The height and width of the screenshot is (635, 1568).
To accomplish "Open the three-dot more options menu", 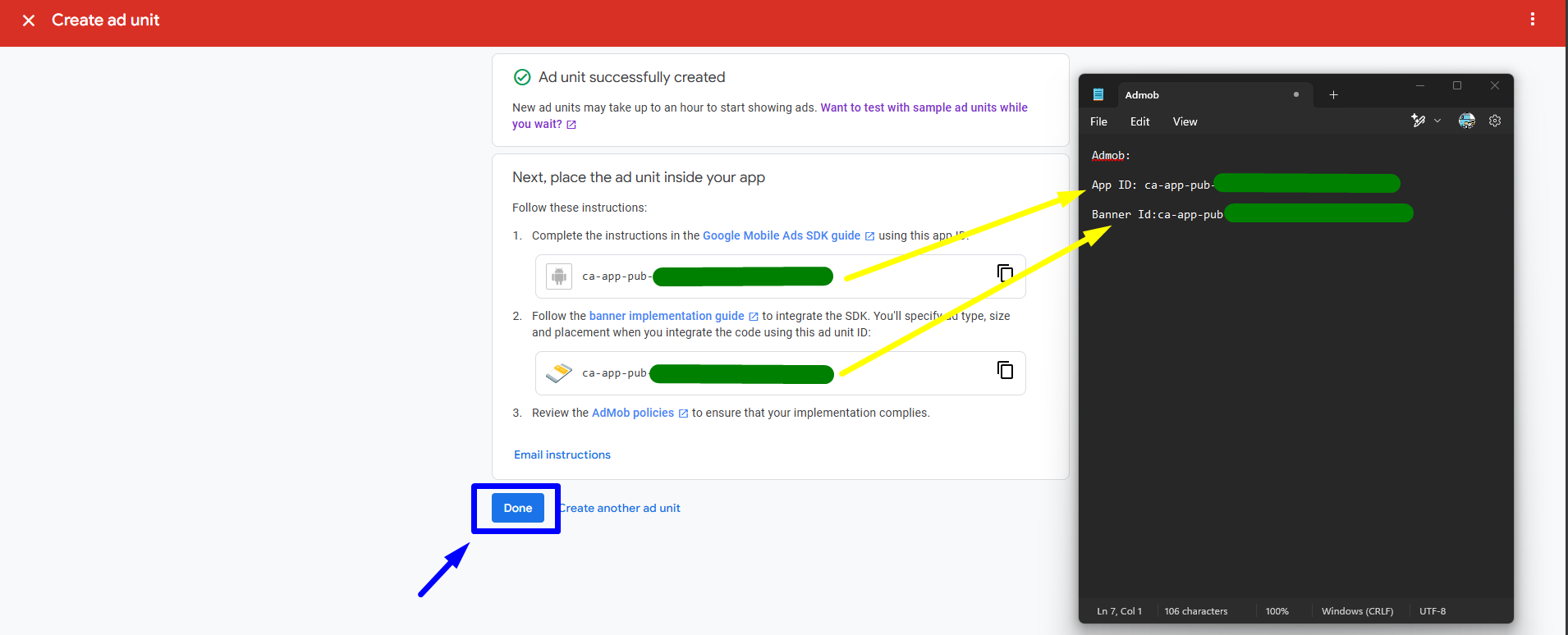I will [1532, 20].
